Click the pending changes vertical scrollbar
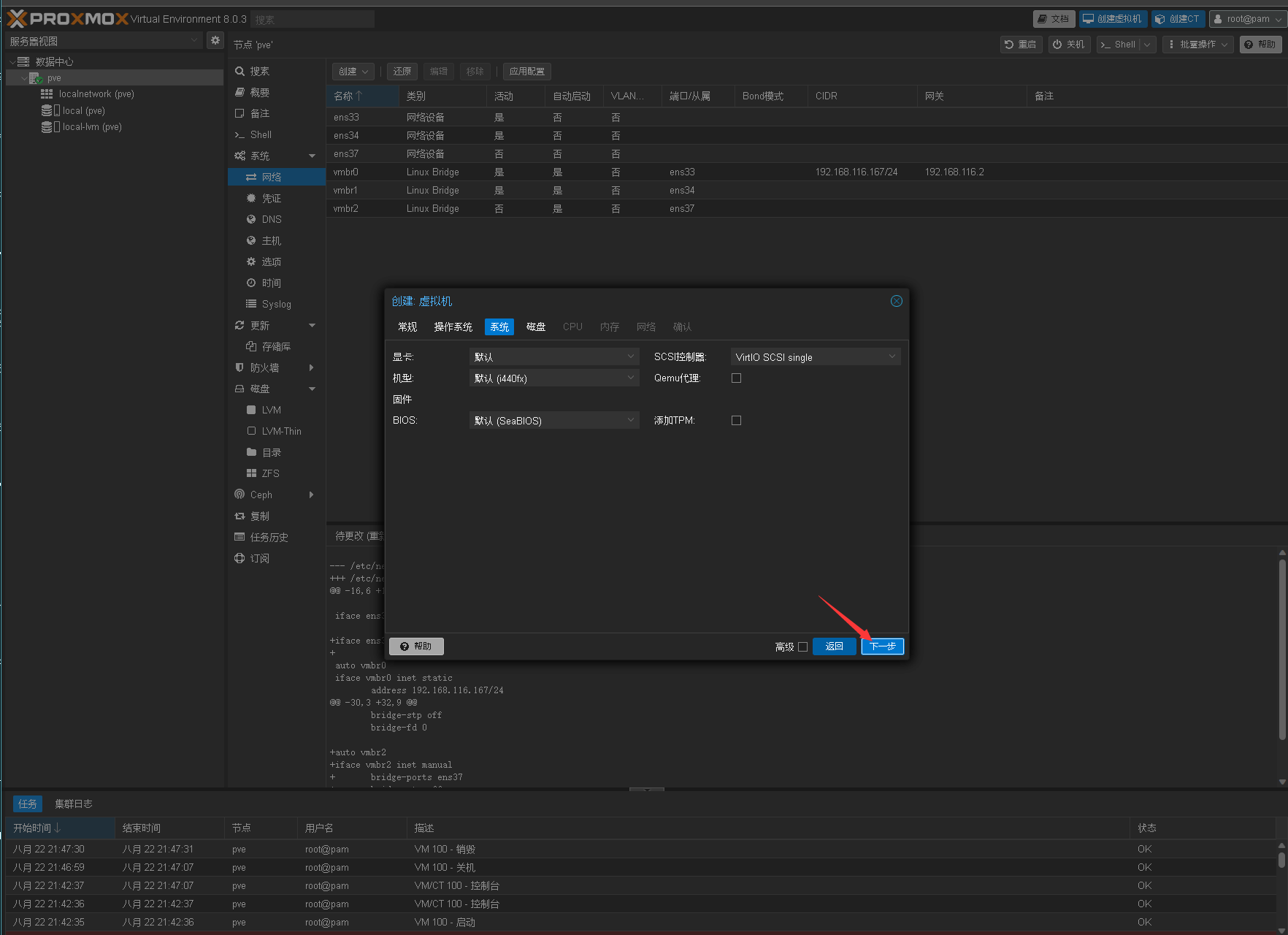The image size is (1288, 935). point(1282,650)
